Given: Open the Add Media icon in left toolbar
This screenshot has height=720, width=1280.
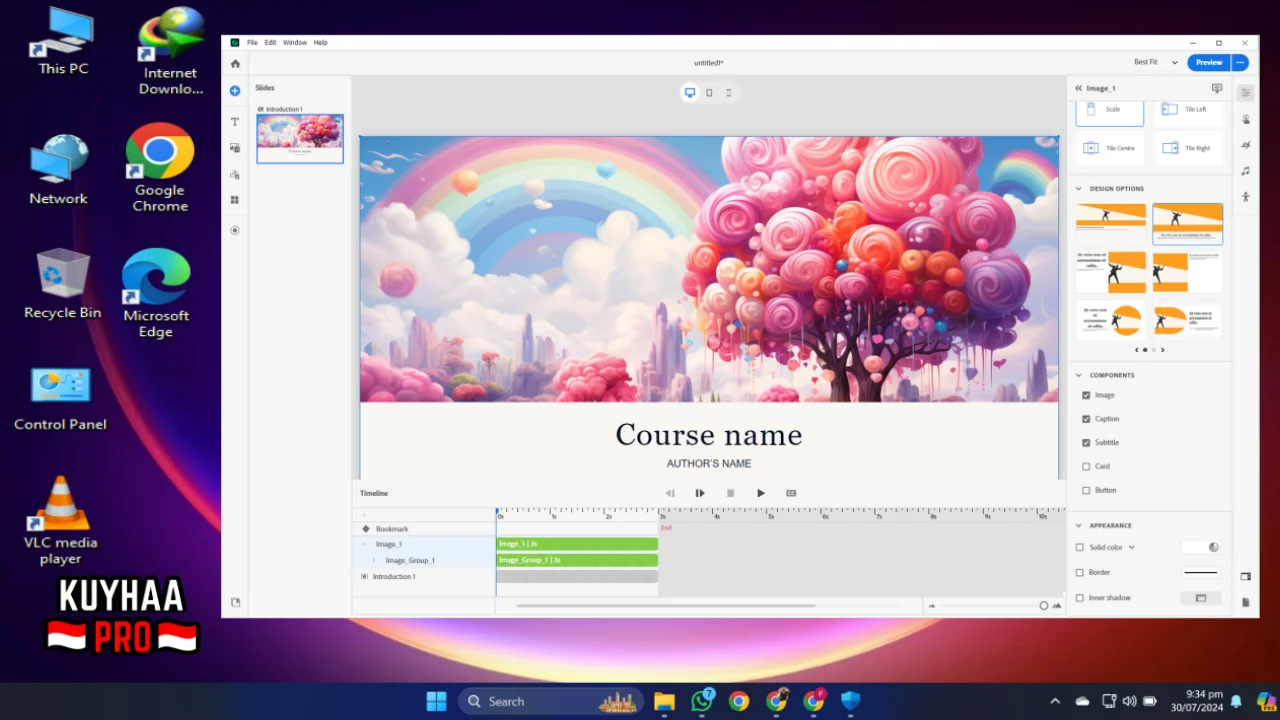Looking at the screenshot, I should coord(235,148).
